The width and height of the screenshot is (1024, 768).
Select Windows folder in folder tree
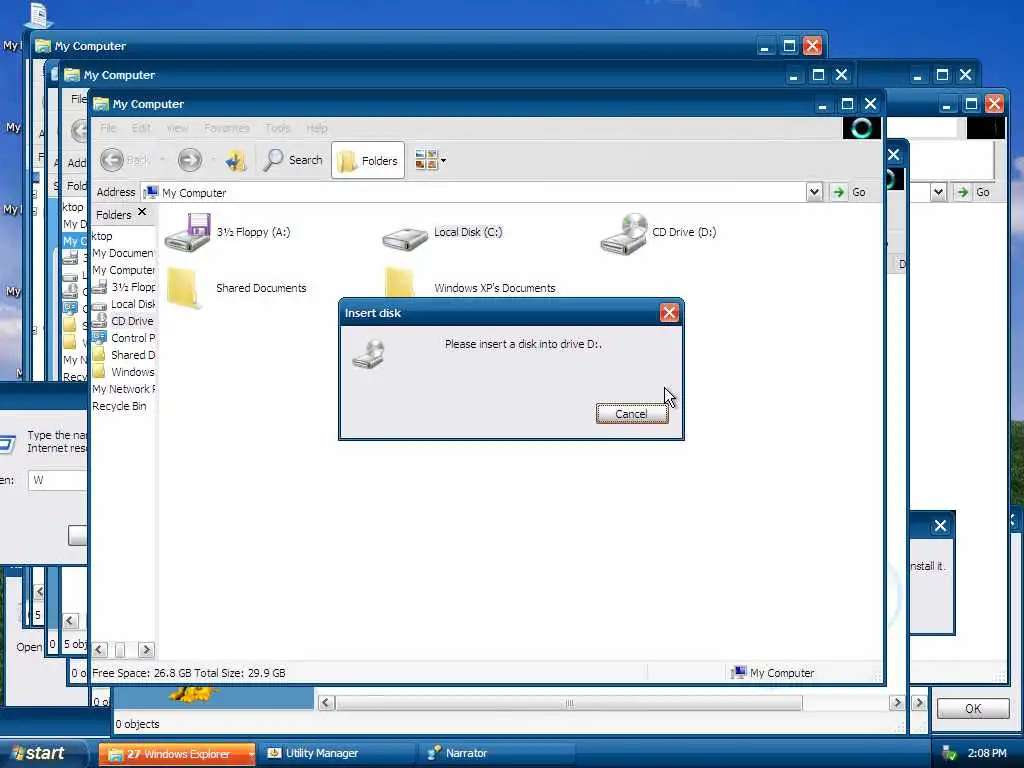pyautogui.click(x=124, y=372)
